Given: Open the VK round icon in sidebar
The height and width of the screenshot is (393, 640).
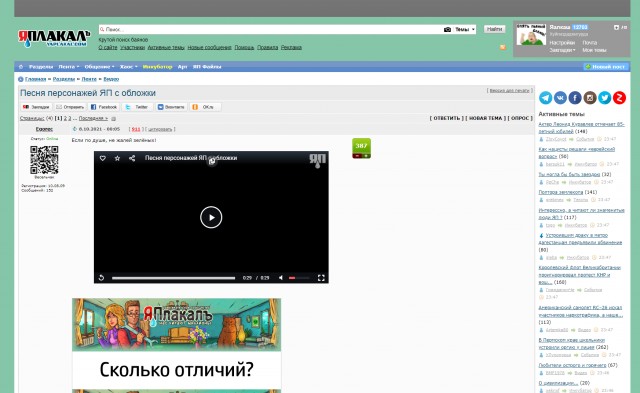Looking at the screenshot, I should (x=560, y=98).
